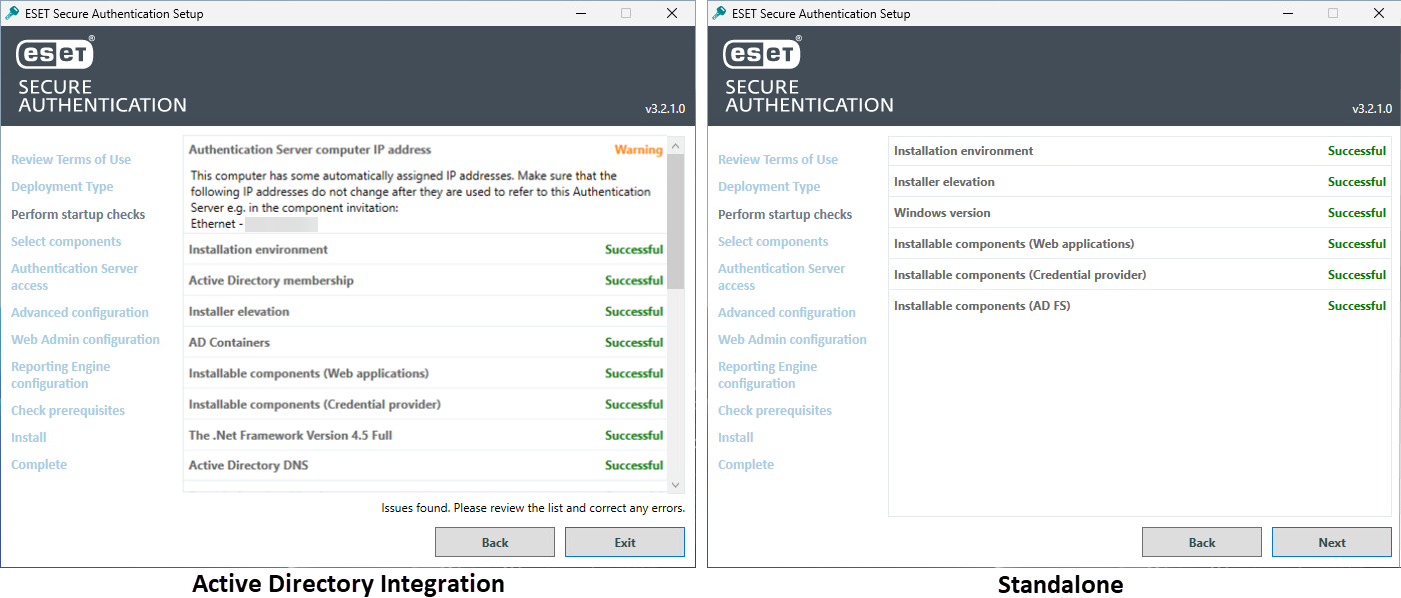
Task: Open 'Web Admin configuration' step in right window
Action: click(792, 339)
